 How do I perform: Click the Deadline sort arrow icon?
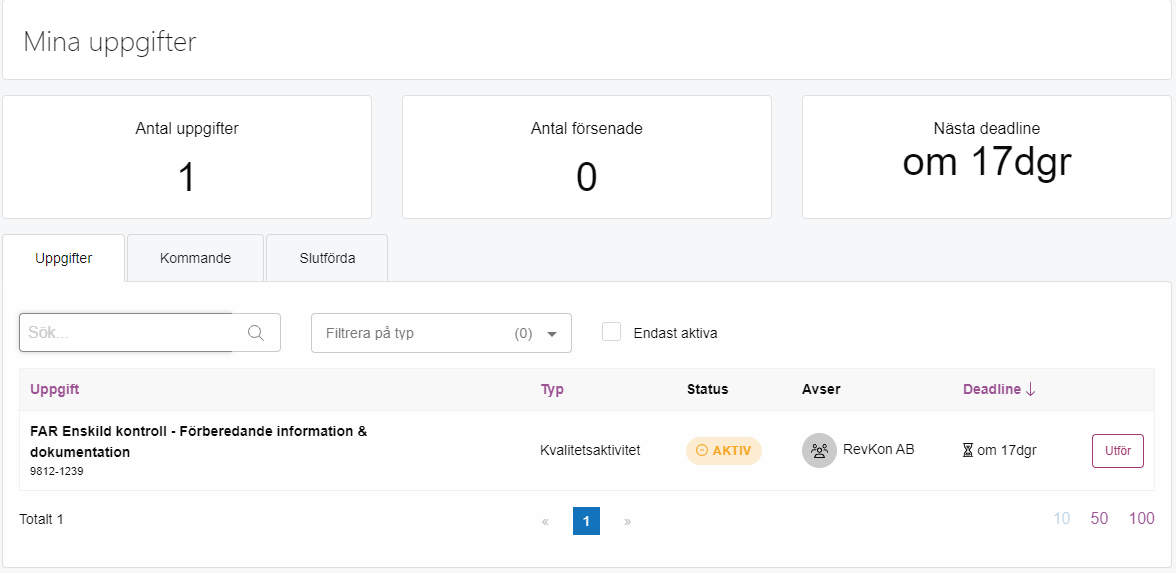[1030, 389]
